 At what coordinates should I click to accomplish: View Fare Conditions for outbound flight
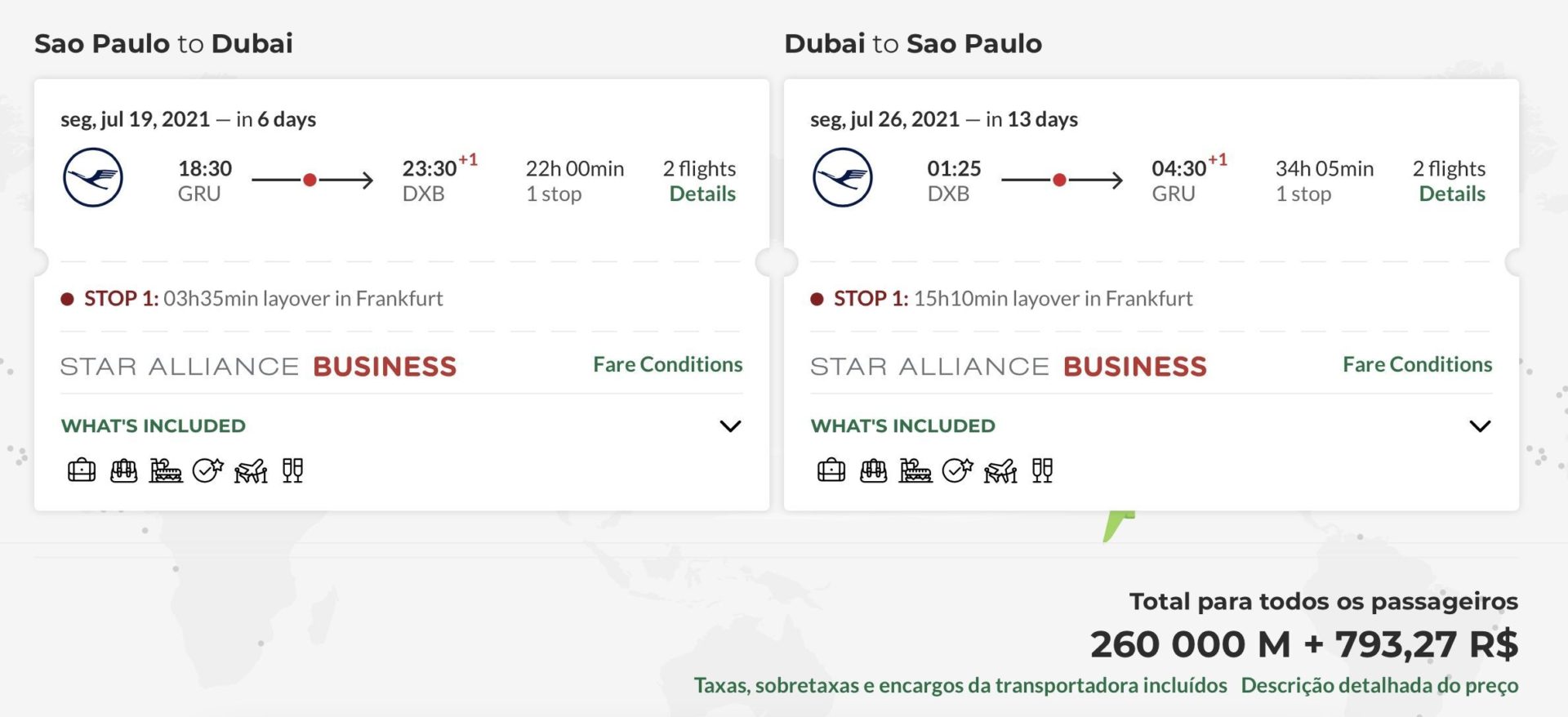tap(668, 364)
